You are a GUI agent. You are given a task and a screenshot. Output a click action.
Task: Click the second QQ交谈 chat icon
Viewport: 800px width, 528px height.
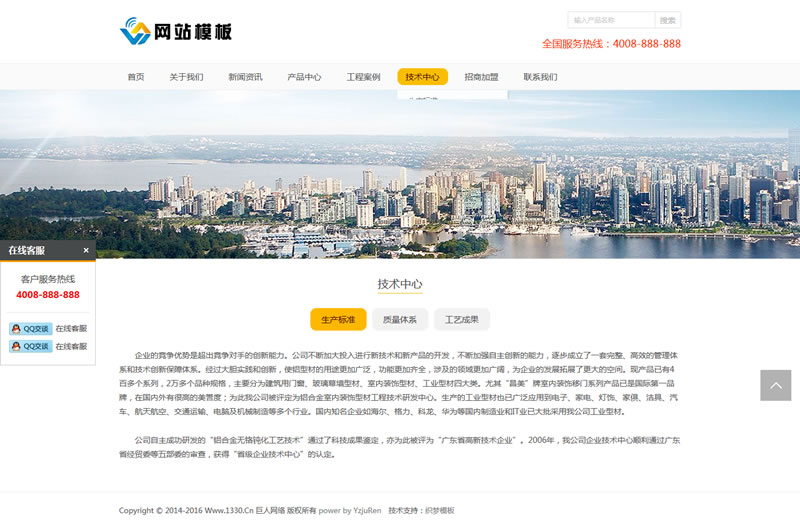pyautogui.click(x=30, y=346)
